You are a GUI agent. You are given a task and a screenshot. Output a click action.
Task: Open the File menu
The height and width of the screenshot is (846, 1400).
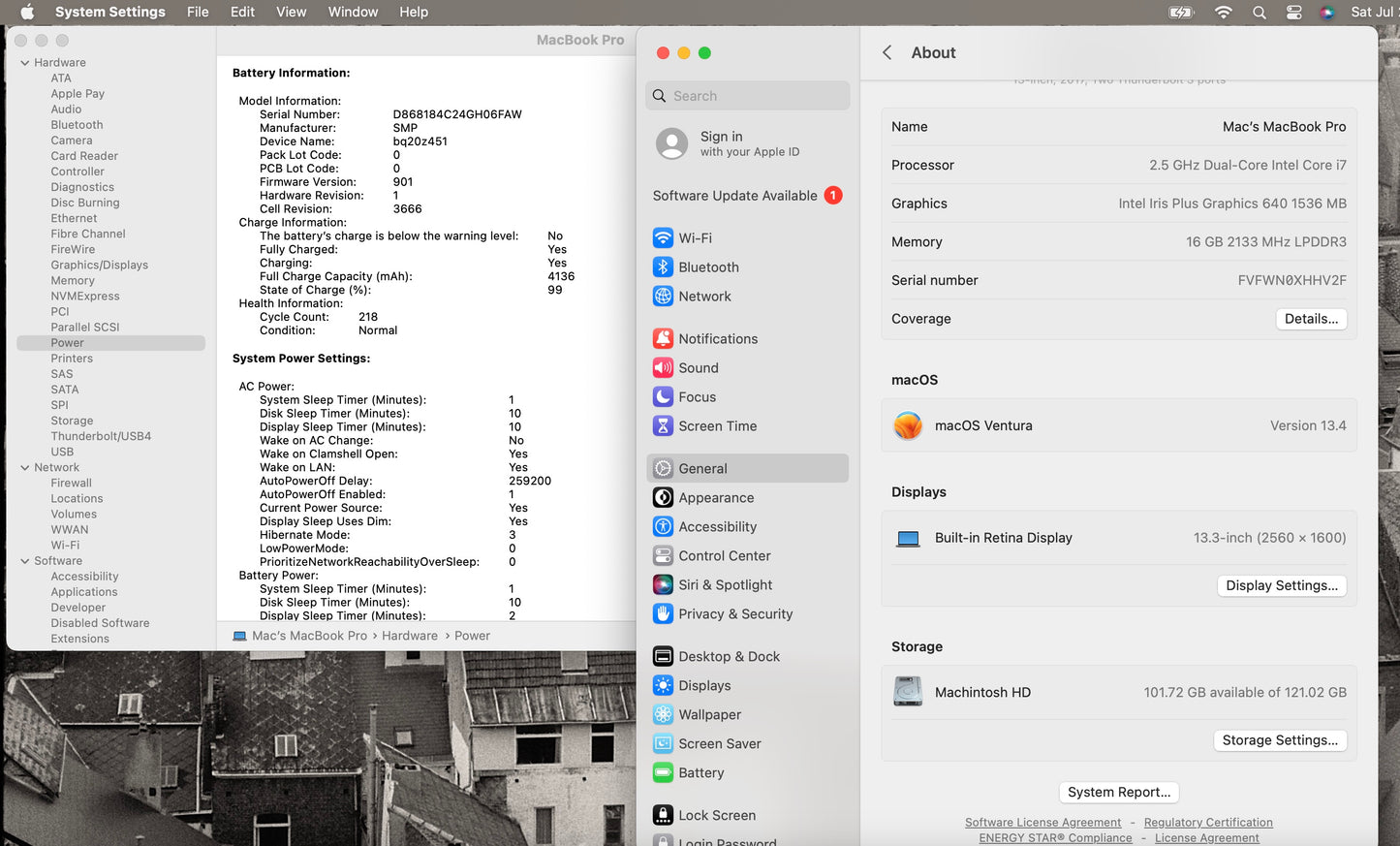point(198,12)
